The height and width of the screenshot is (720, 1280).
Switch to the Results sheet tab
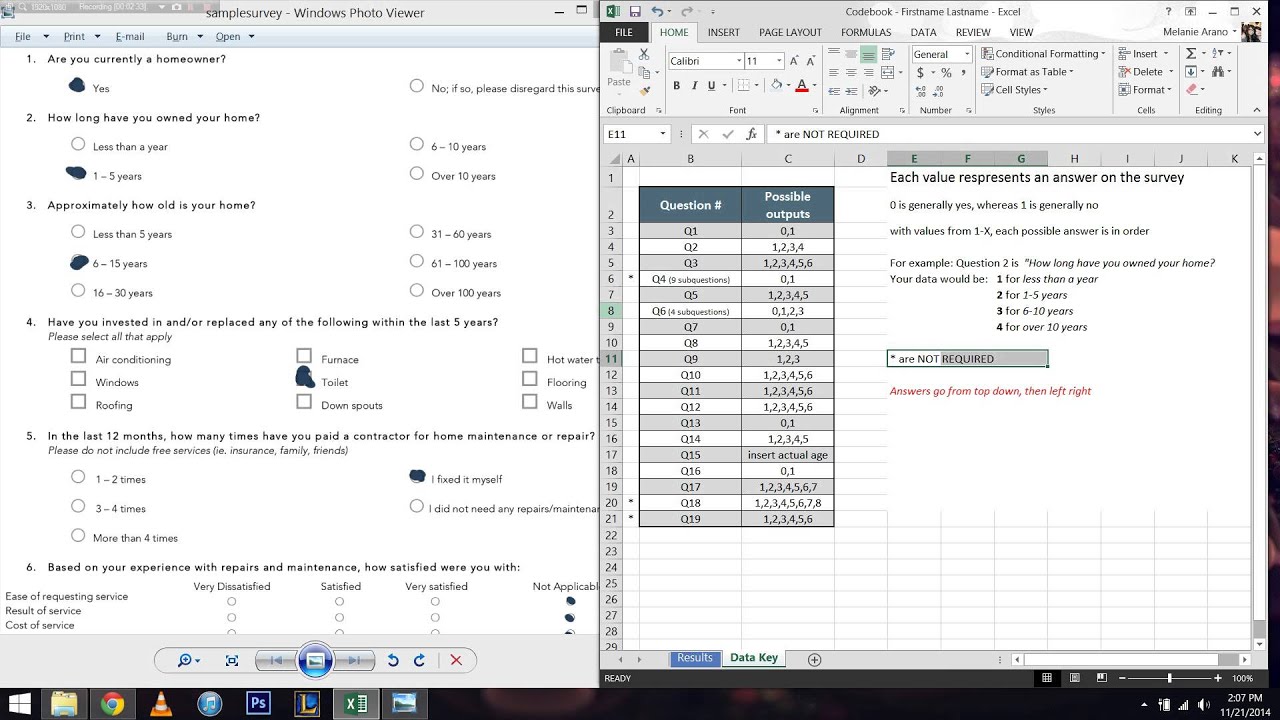(695, 658)
